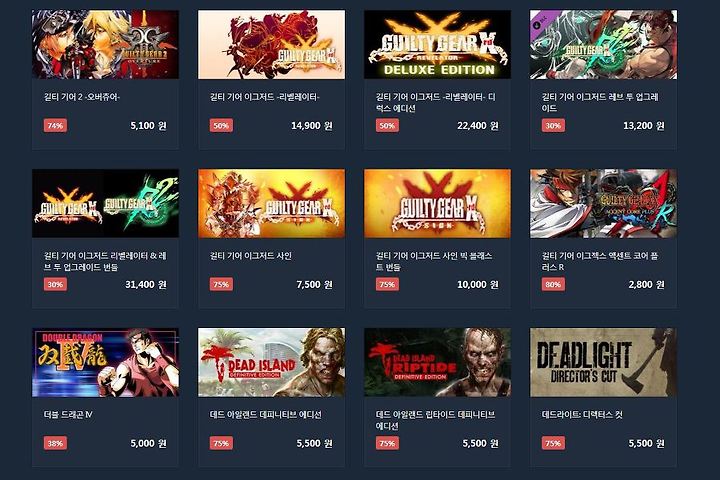Open the 길티 기어 이그저드 사인 title link
720x480 pixels.
[x=251, y=256]
